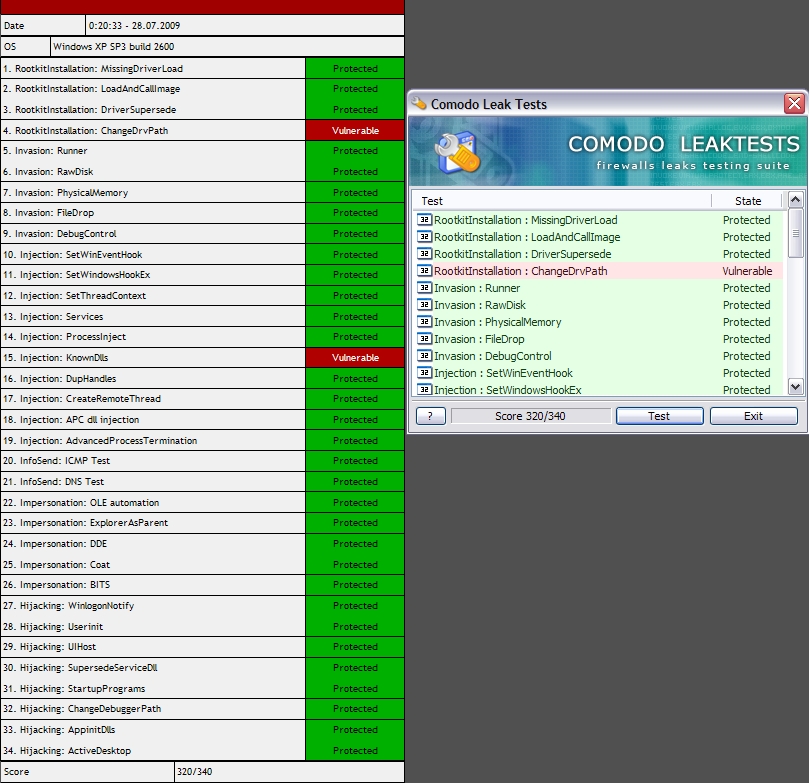Image resolution: width=809 pixels, height=783 pixels.
Task: Click the Comodo Leaktests banner logo icon
Action: (x=456, y=153)
